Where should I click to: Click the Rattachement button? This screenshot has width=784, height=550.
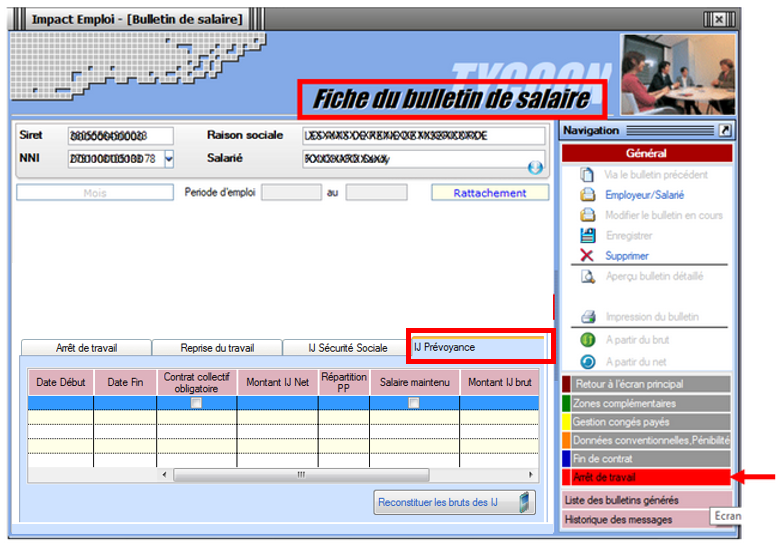[490, 193]
